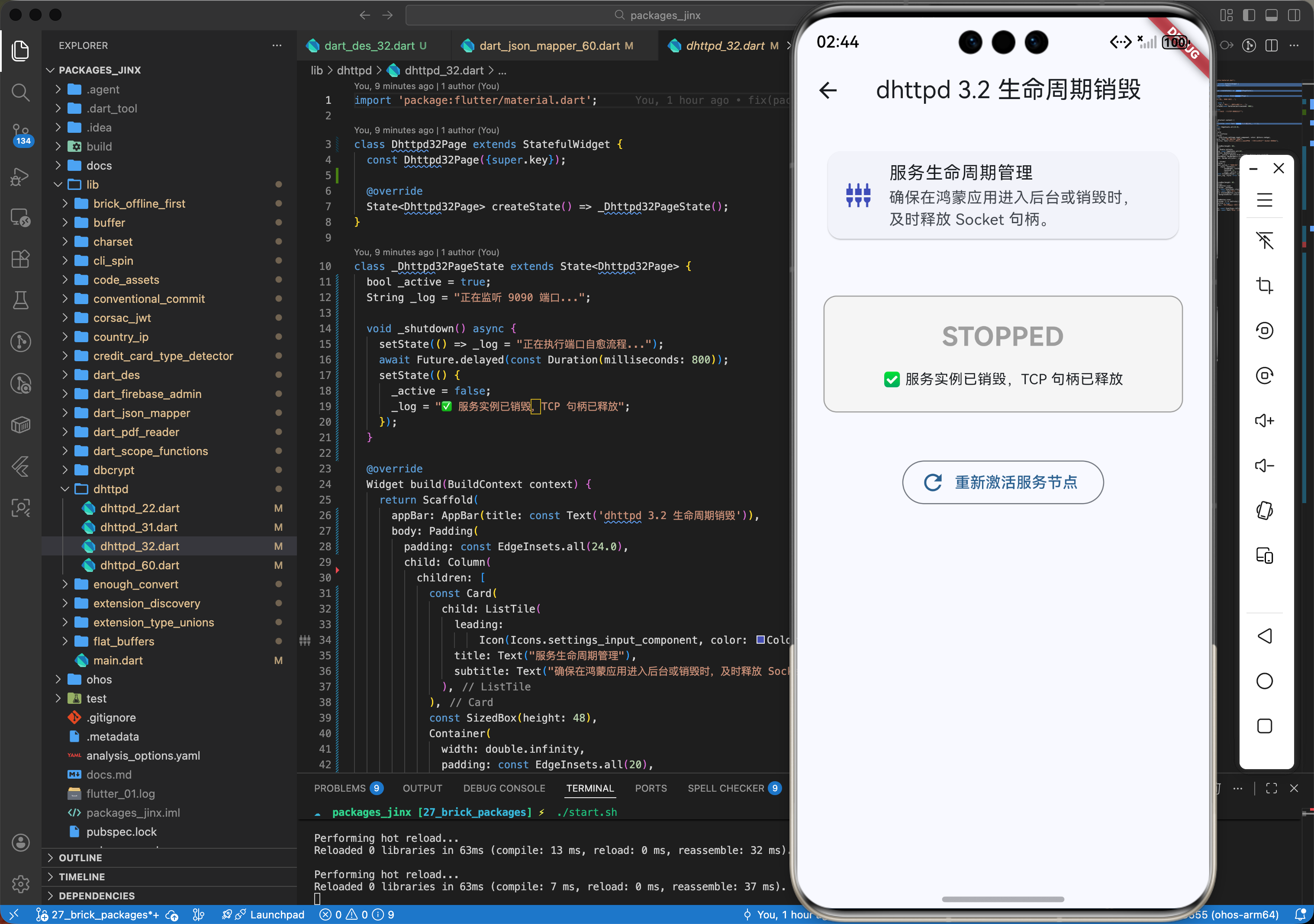Screen dimensions: 1314x924
Task: Open the Search view in activity bar
Action: (x=21, y=92)
